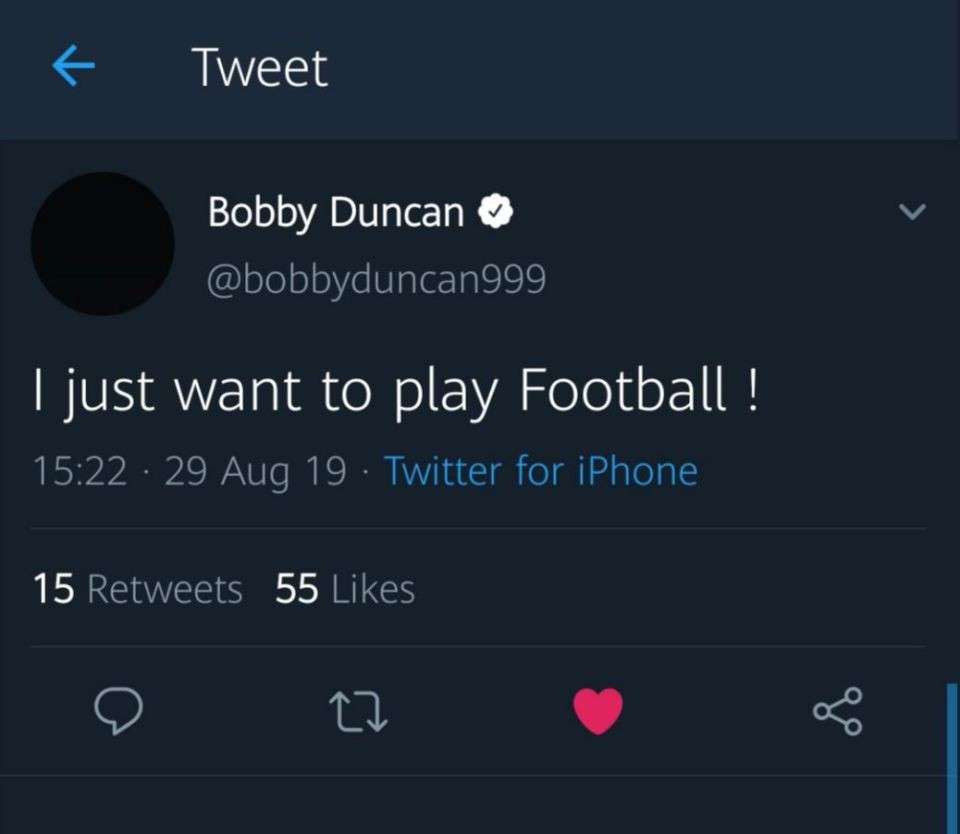Click the Bobby Duncan display name
Screen dimensions: 960x834
(336, 212)
